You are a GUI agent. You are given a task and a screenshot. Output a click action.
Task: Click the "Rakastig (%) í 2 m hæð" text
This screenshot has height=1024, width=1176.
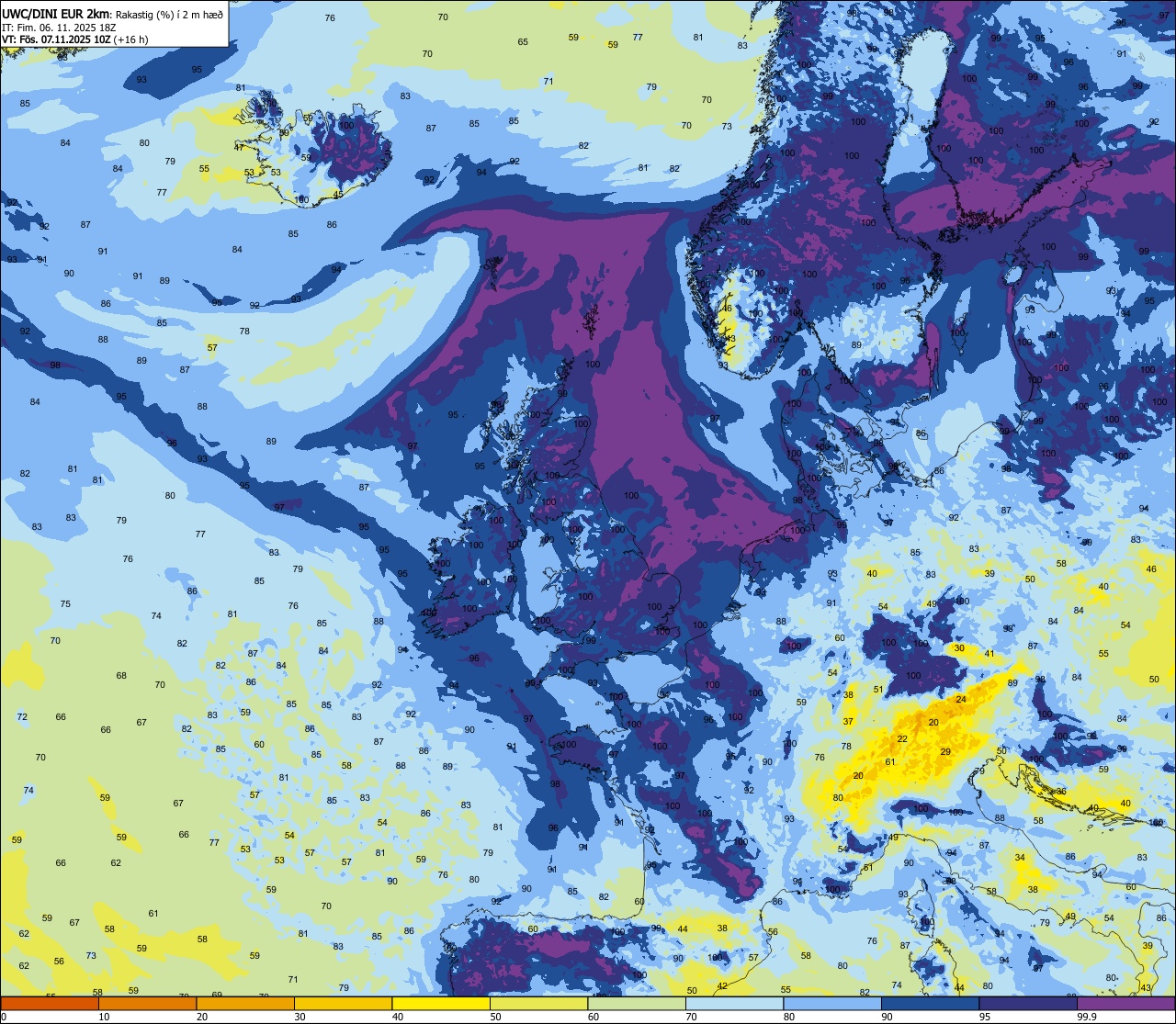point(168,14)
